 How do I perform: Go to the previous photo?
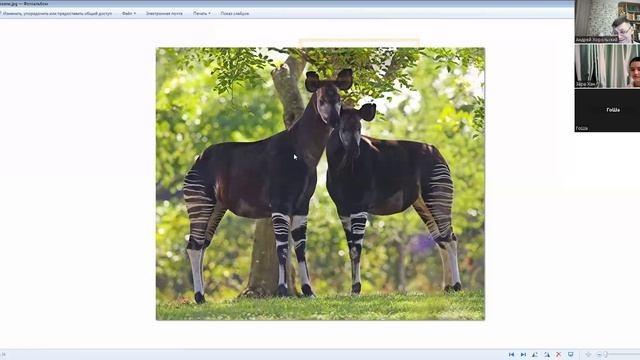pyautogui.click(x=511, y=355)
